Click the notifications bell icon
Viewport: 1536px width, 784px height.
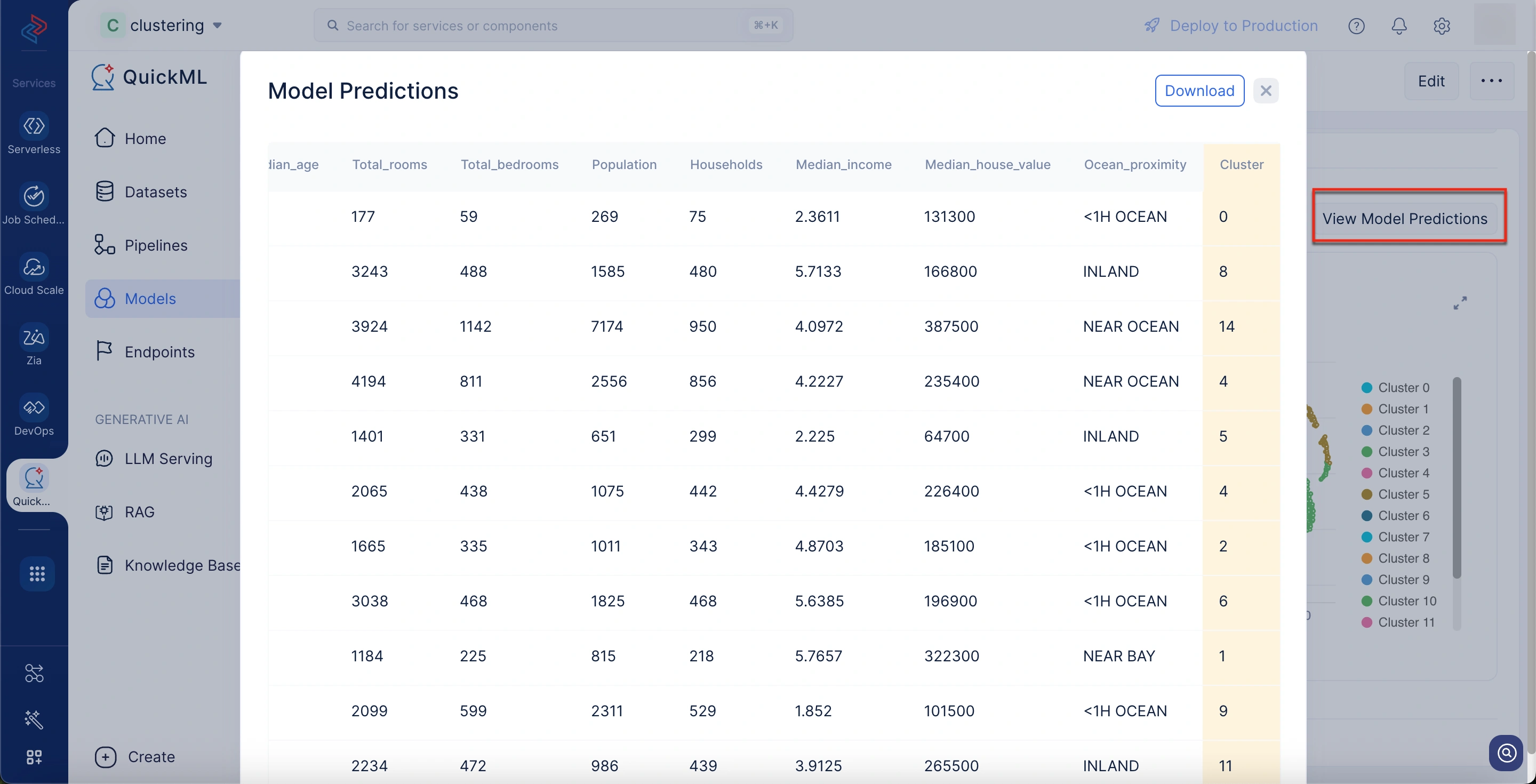tap(1399, 26)
